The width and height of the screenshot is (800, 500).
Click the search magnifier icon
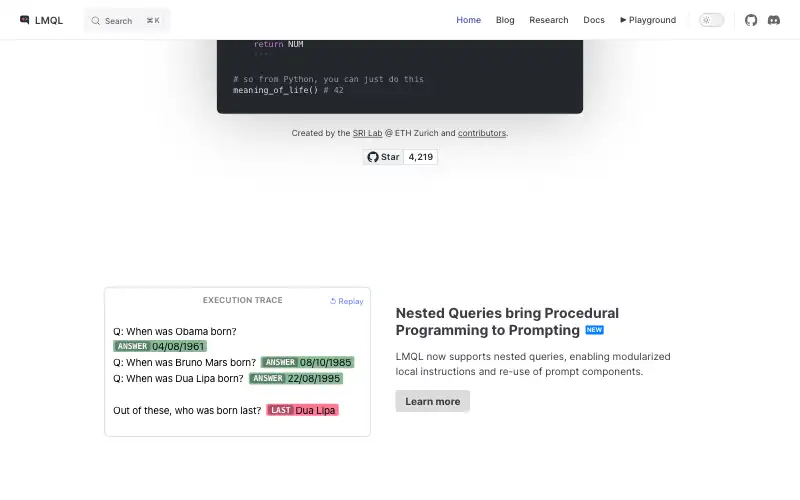coord(95,21)
